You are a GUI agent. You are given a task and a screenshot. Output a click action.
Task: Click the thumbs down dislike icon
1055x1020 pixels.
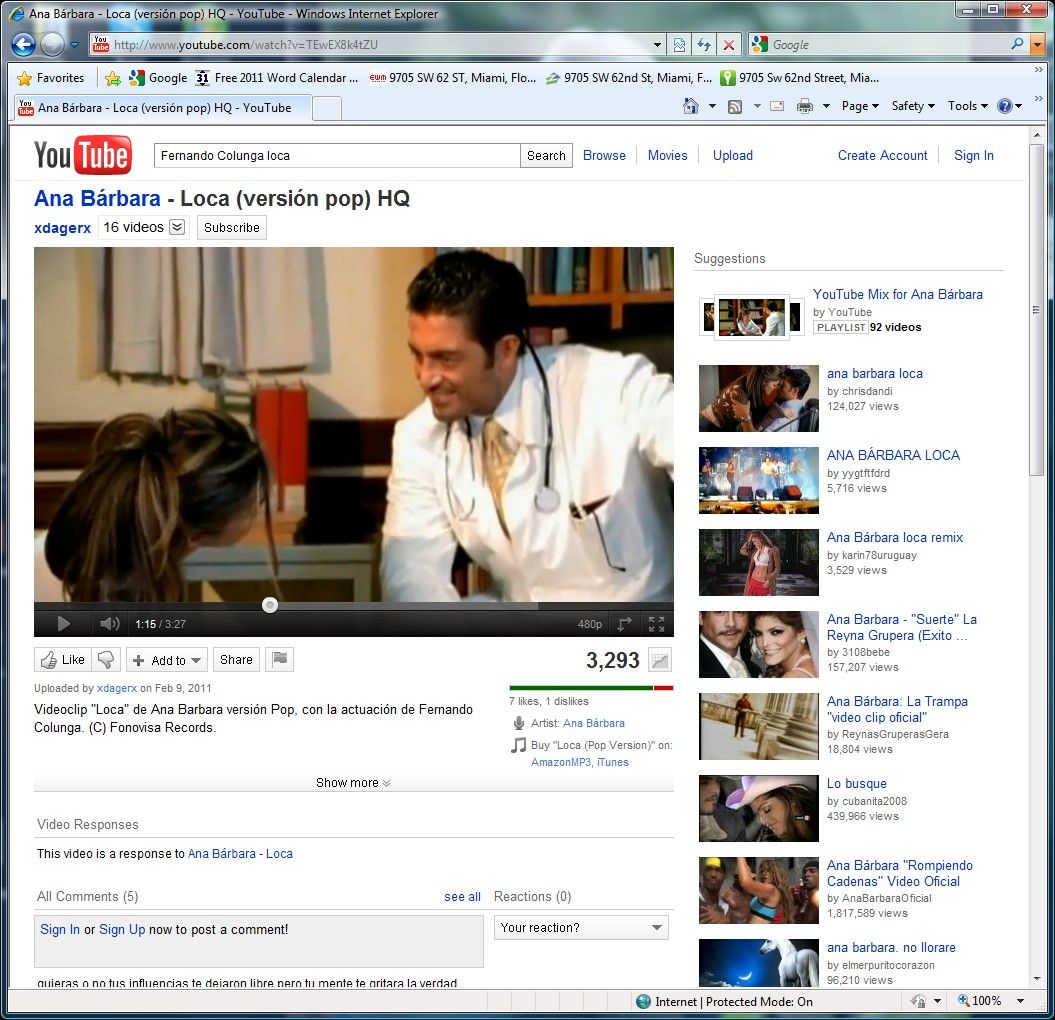click(x=106, y=660)
